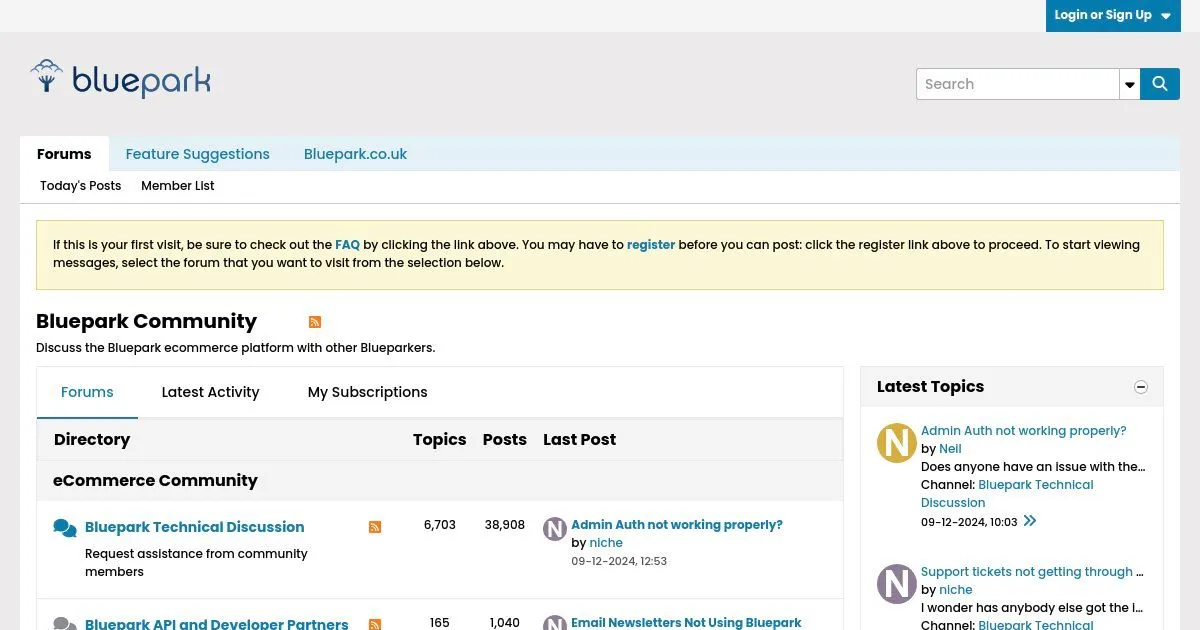Viewport: 1200px width, 630px height.
Task: Open niche's profile from the last post
Action: point(606,543)
